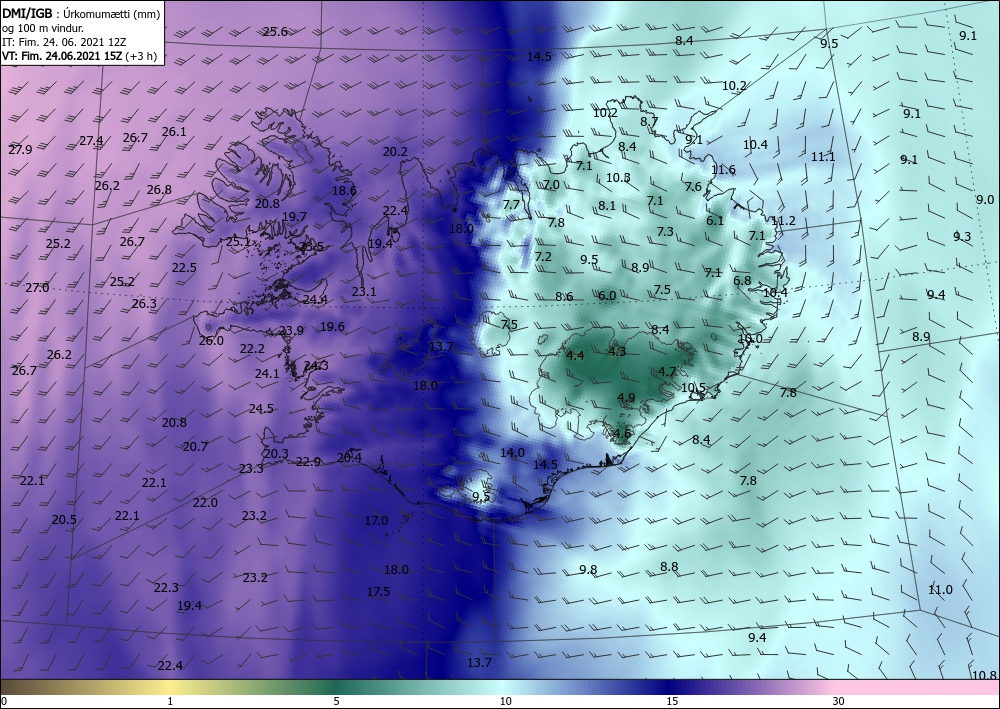
Task: Click the value 22.3 on the map
Action: point(166,587)
